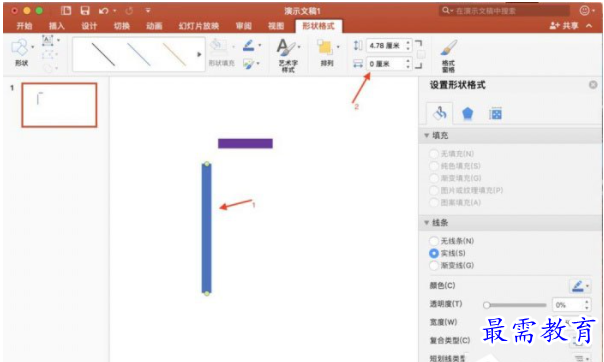
Task: Click the shape outline pen icon in ribbon
Action: pos(248,46)
